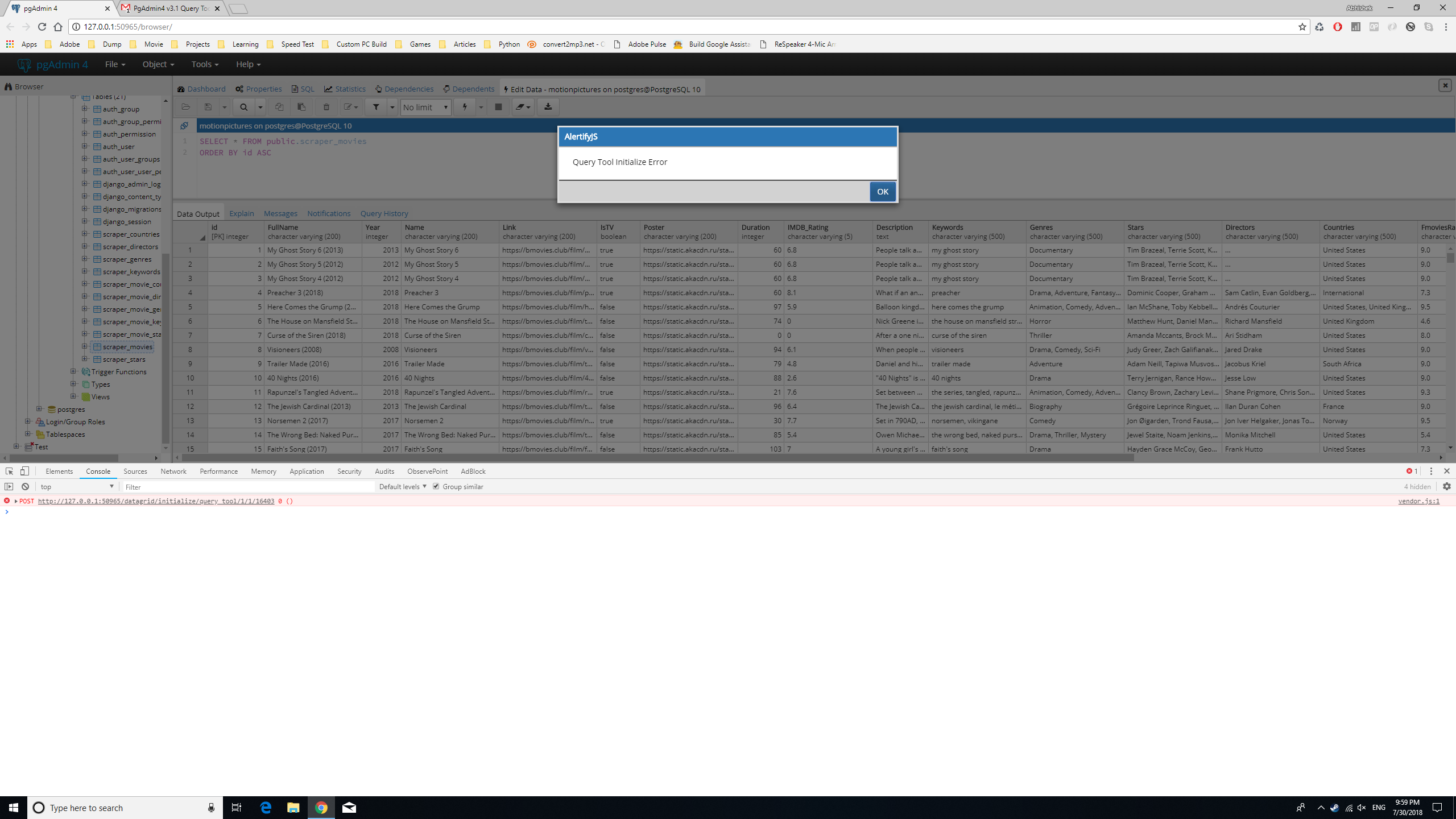Expand the Trigger Functions tree node
1456x819 pixels.
click(73, 371)
